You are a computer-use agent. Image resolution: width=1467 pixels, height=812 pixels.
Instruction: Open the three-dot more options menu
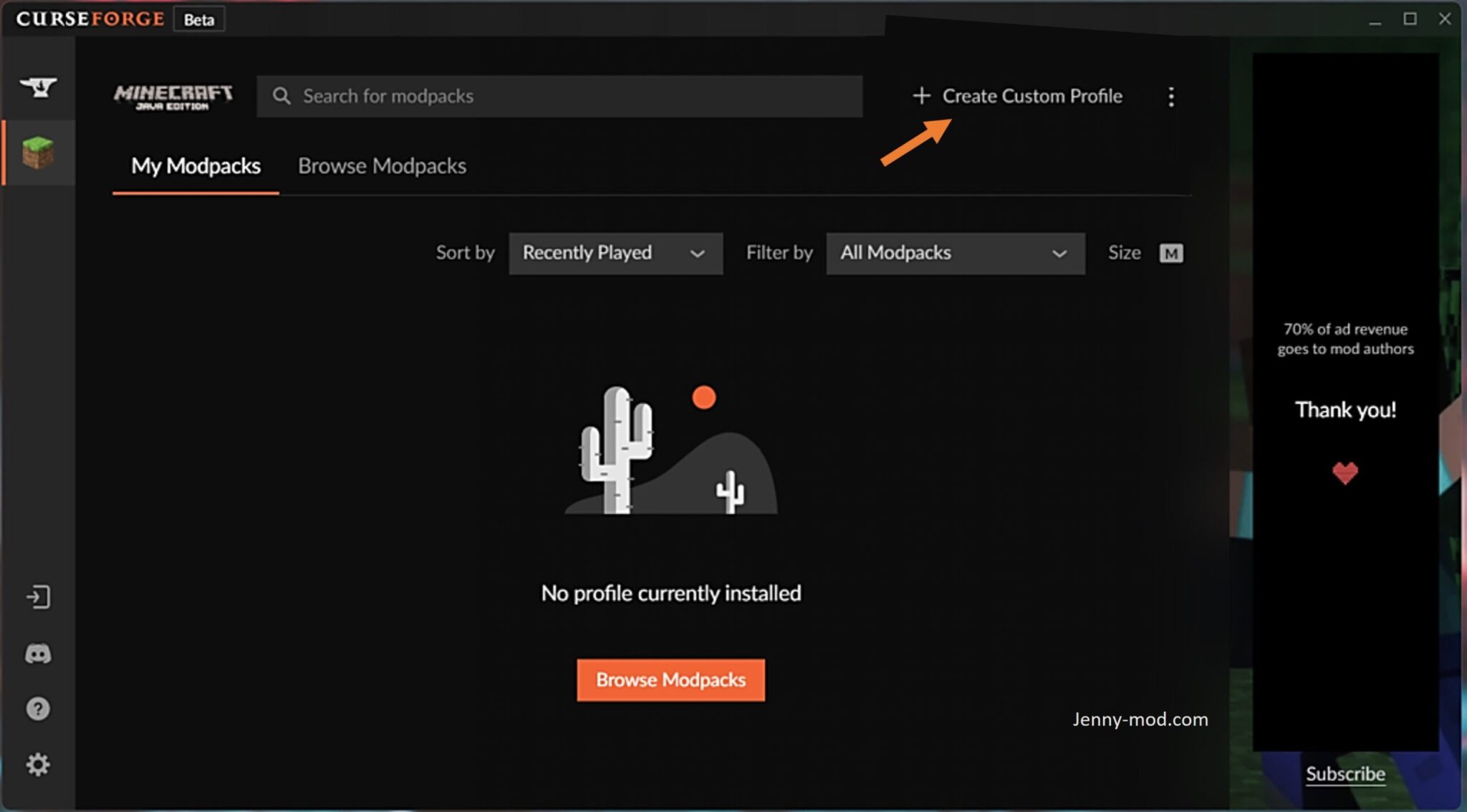pos(1171,97)
